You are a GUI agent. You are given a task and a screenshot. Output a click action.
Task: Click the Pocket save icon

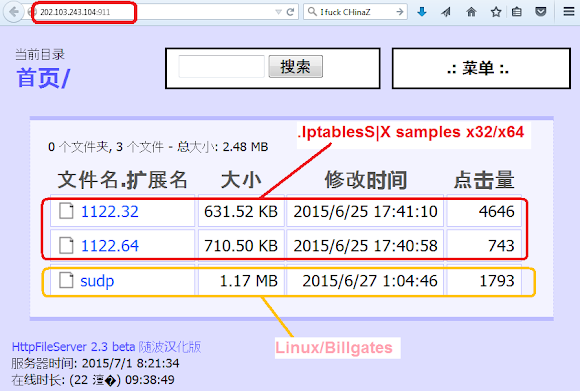(x=541, y=12)
